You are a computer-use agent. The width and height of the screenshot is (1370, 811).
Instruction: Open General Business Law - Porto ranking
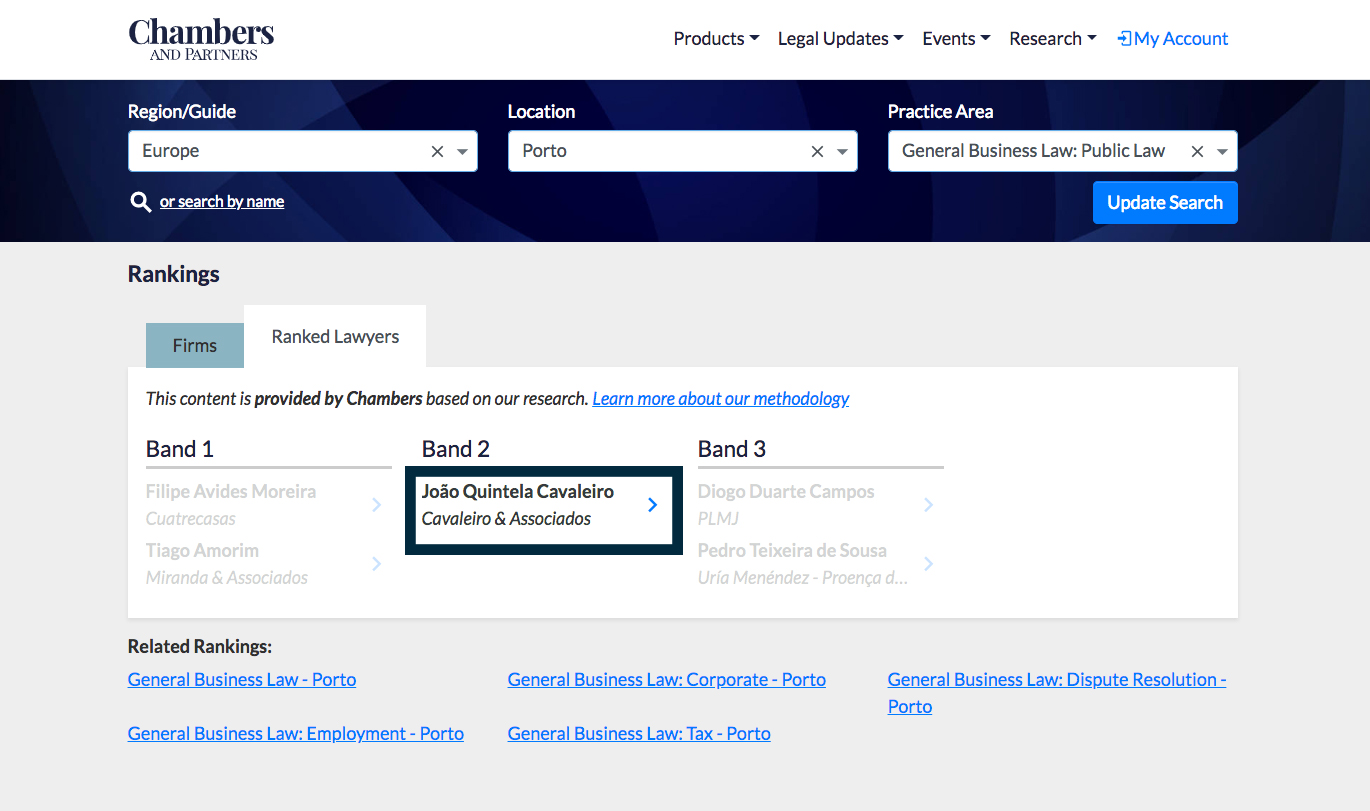(242, 680)
